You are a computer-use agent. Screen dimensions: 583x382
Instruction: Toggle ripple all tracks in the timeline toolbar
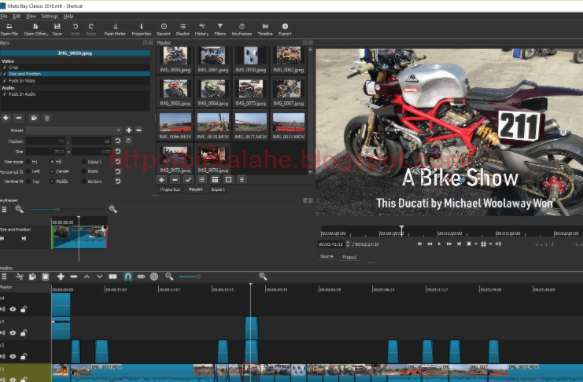click(x=154, y=276)
